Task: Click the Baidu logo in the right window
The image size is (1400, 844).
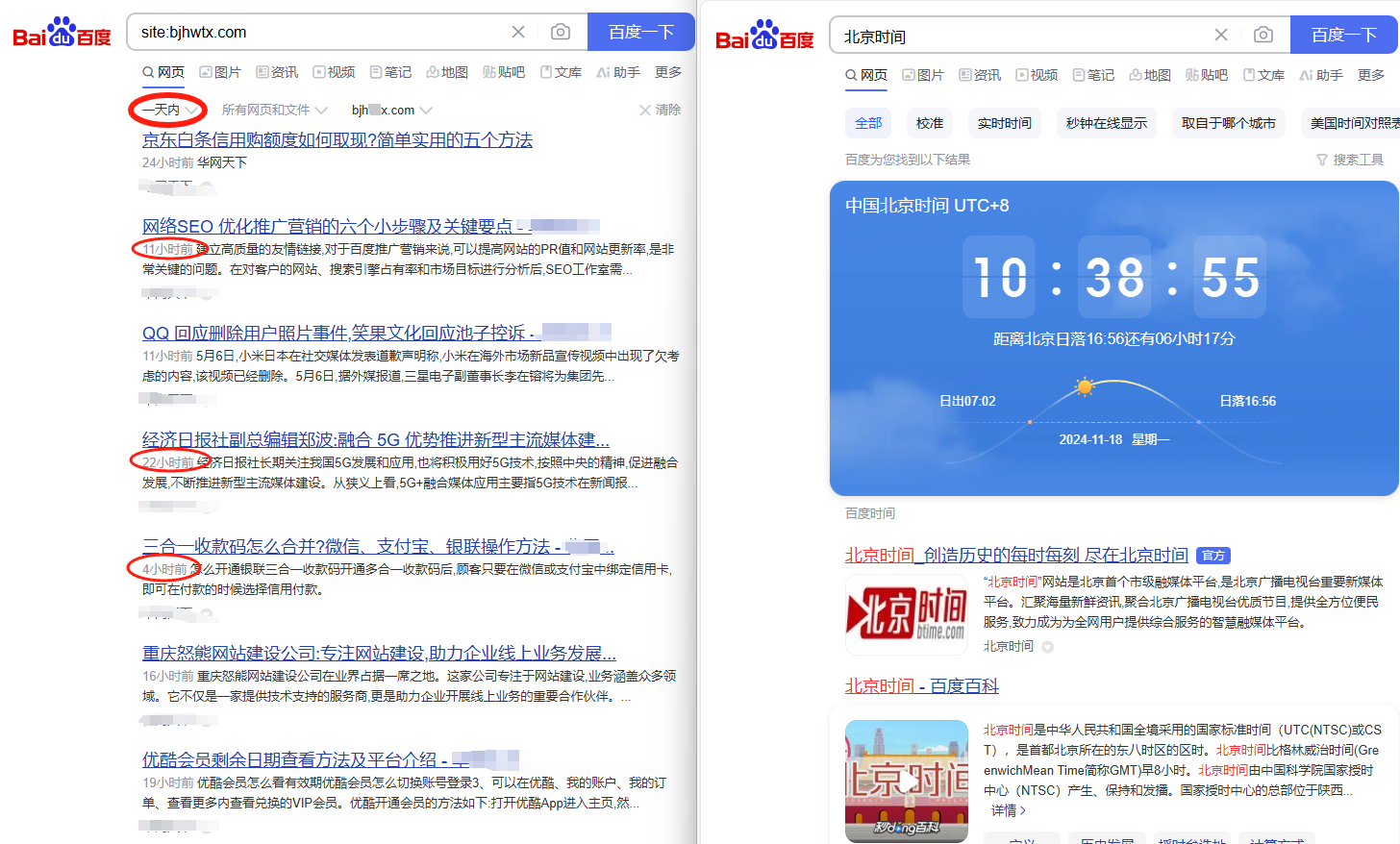Action: click(x=764, y=36)
